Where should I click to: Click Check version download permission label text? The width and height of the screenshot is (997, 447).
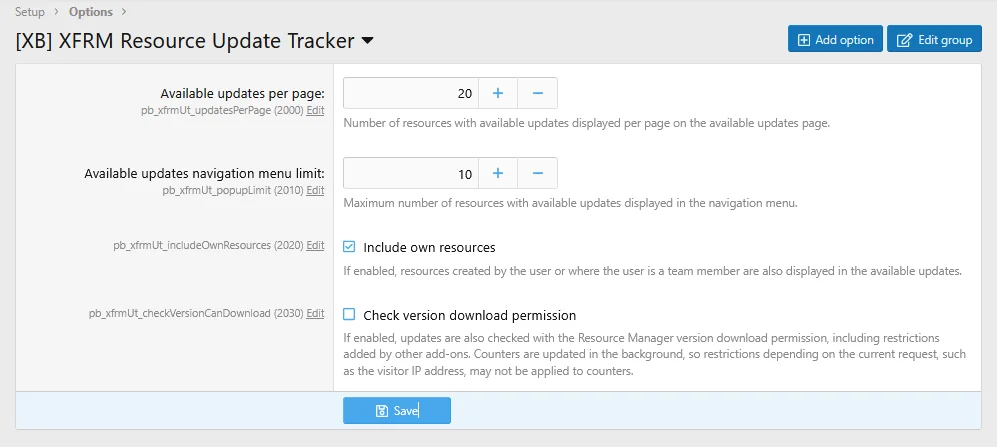469,315
